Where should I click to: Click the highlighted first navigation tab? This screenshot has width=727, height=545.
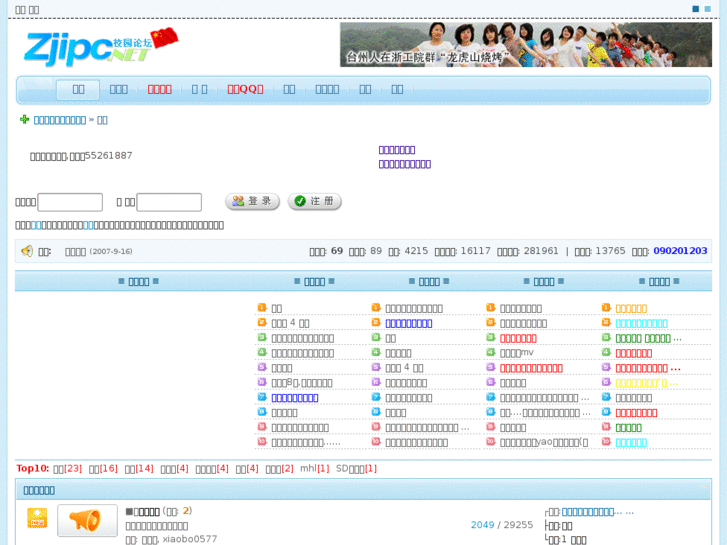click(78, 89)
